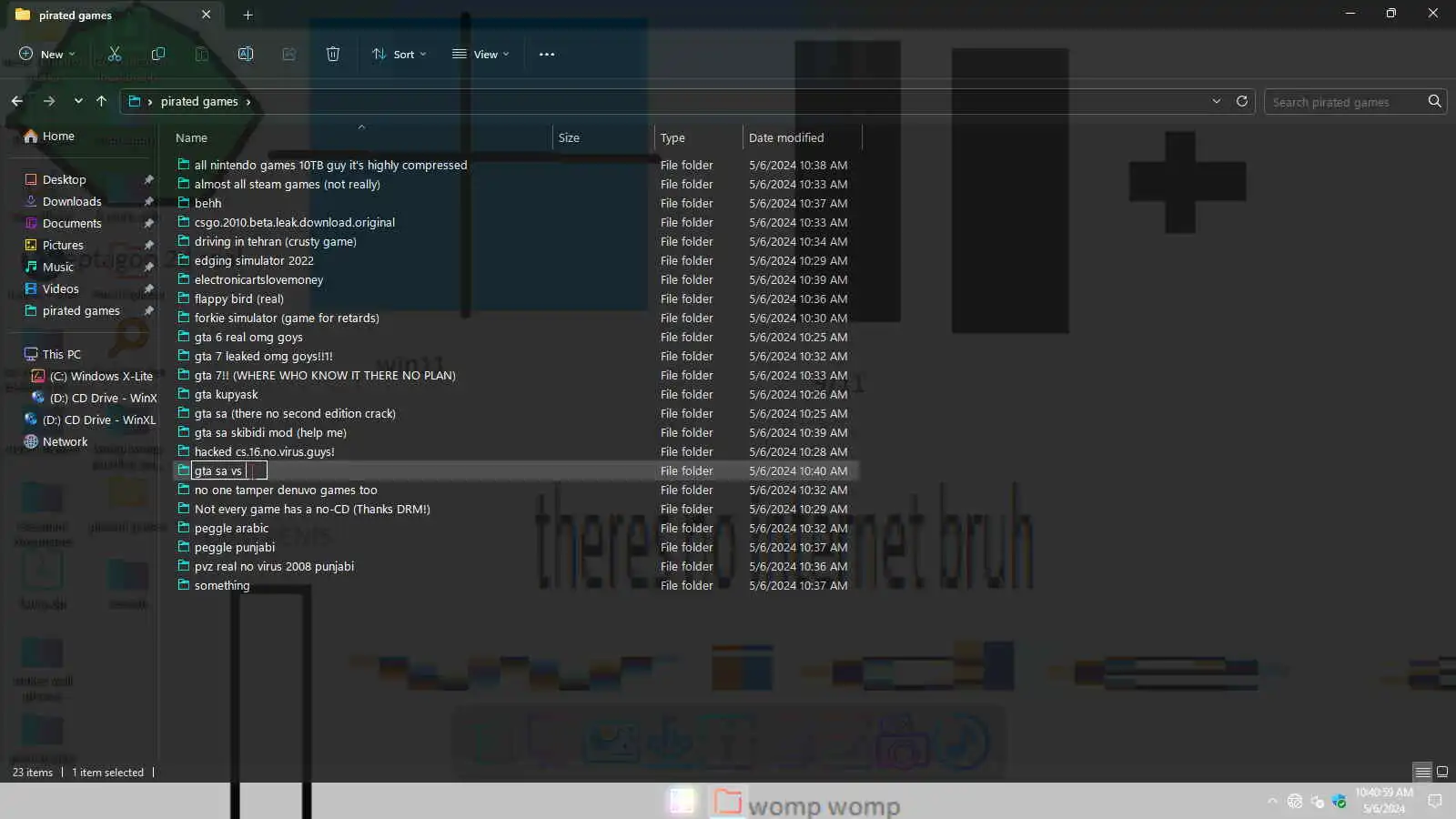Close the pirated games tab
Image resolution: width=1456 pixels, height=819 pixels.
pyautogui.click(x=207, y=15)
